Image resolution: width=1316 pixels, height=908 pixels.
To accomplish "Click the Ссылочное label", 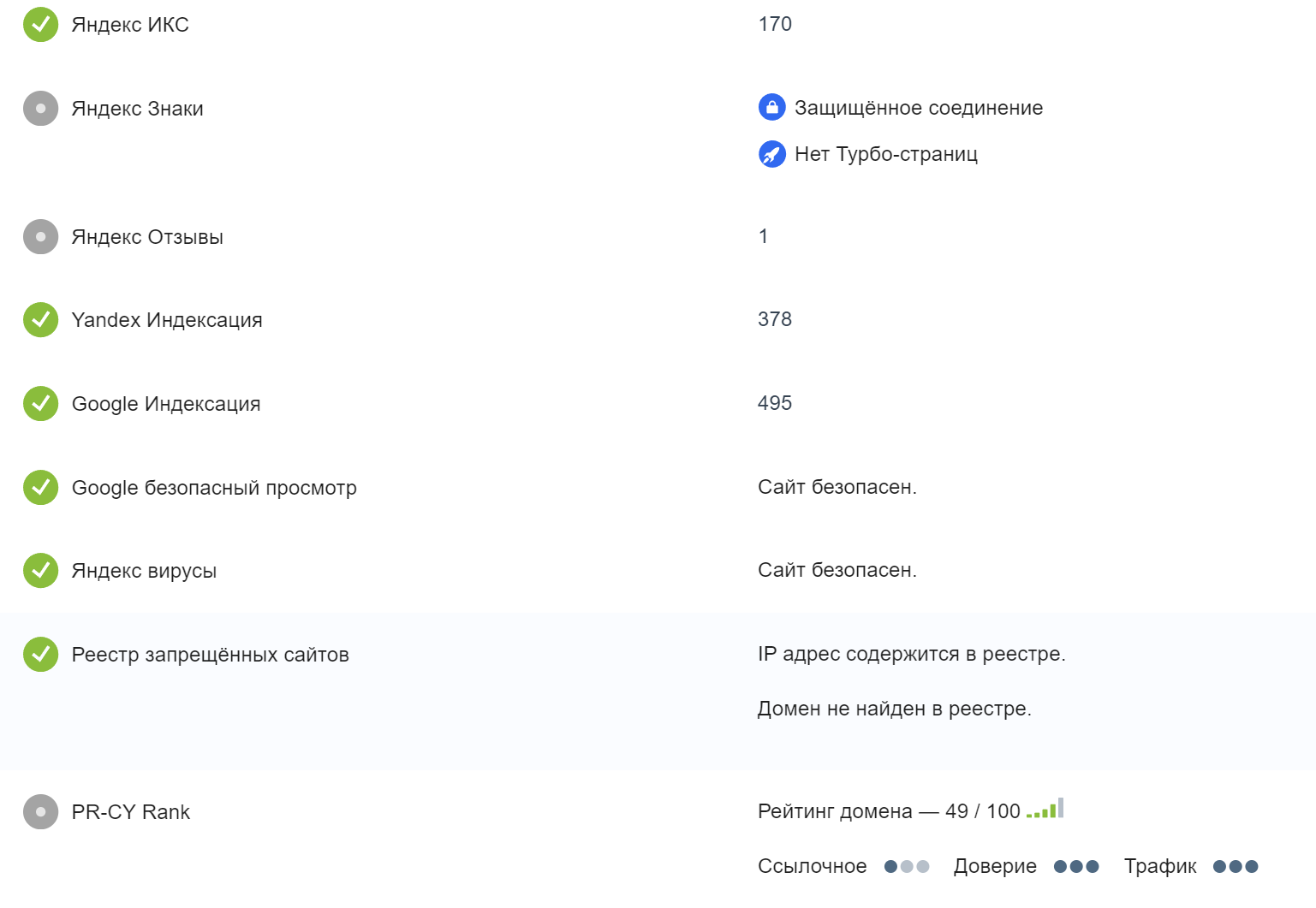I will click(x=813, y=866).
